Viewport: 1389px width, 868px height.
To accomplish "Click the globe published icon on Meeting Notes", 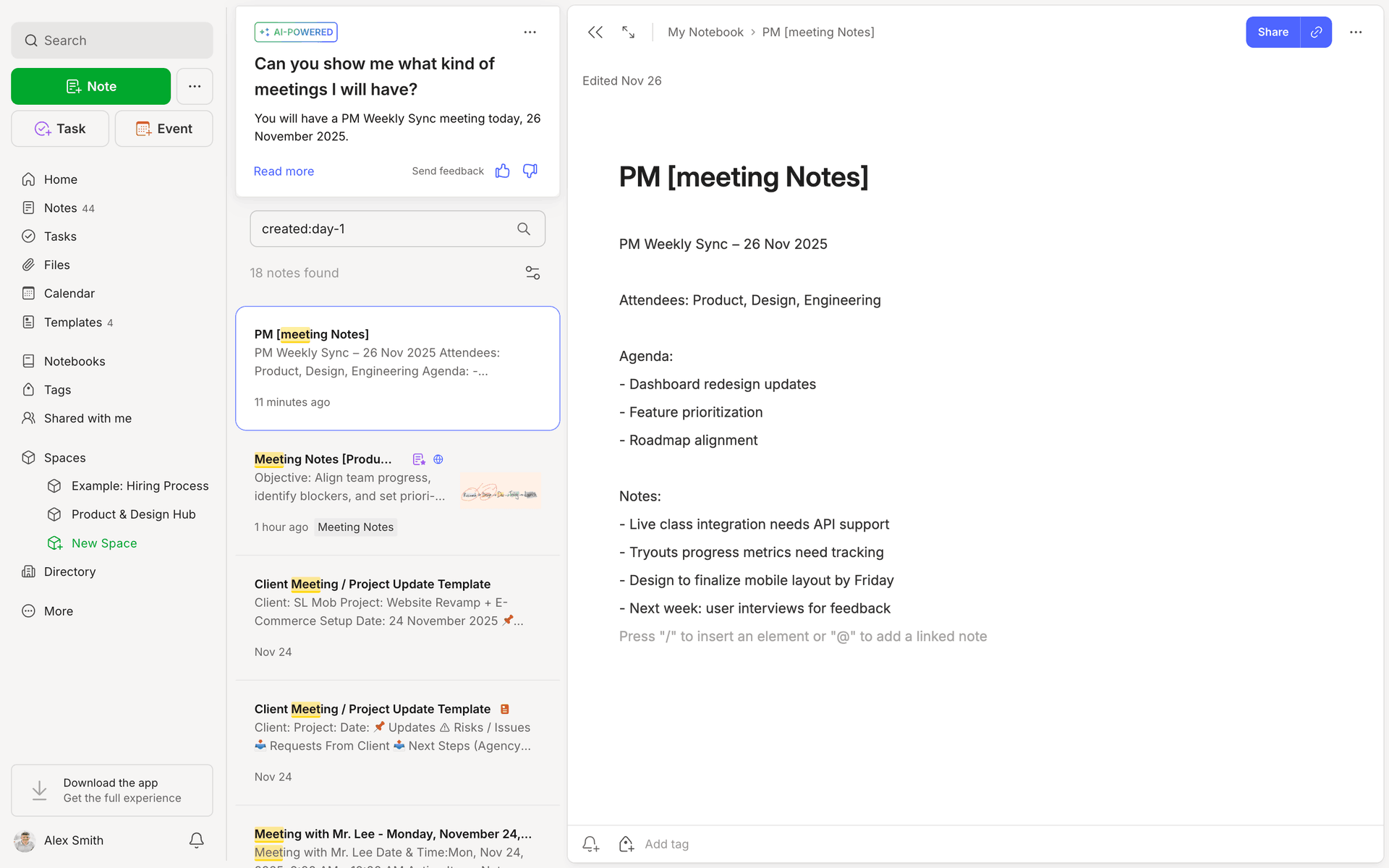I will (438, 459).
